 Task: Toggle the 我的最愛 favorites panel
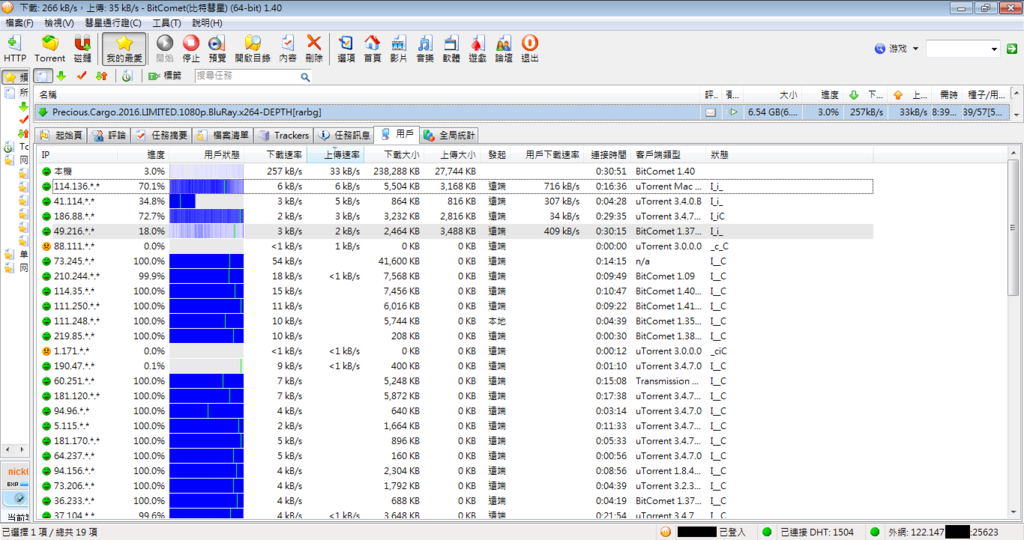click(x=124, y=49)
